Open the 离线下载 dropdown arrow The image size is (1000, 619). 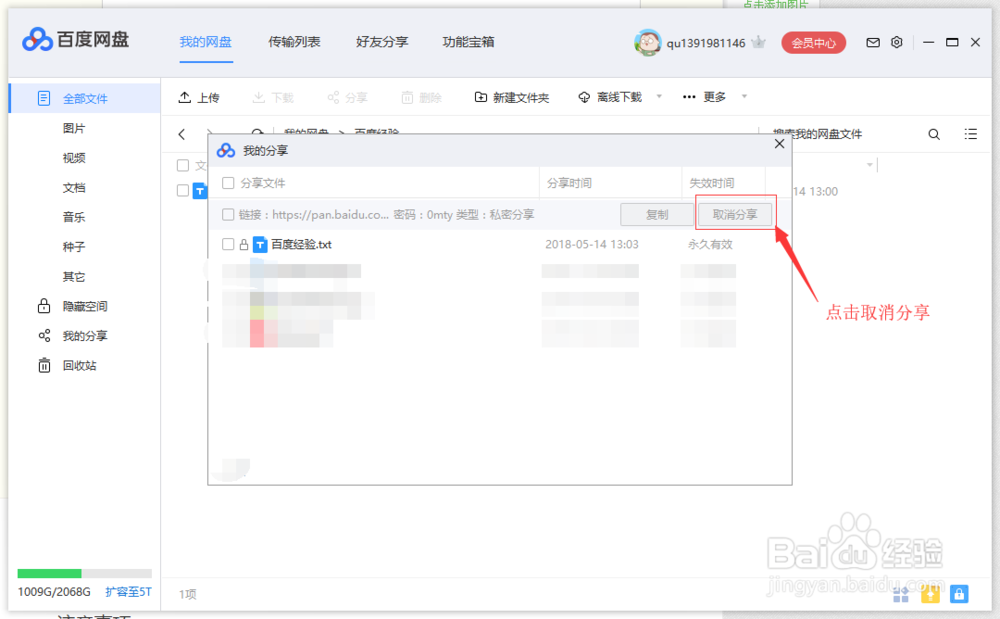point(659,97)
